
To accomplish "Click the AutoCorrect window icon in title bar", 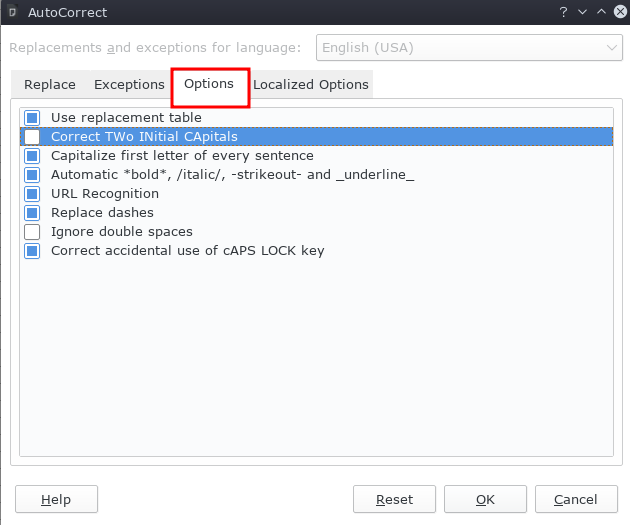I will click(x=12, y=12).
